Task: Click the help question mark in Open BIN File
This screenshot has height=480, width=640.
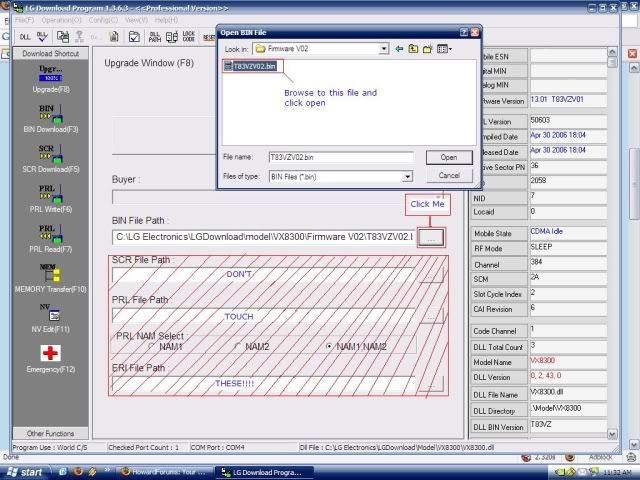Action: click(464, 32)
